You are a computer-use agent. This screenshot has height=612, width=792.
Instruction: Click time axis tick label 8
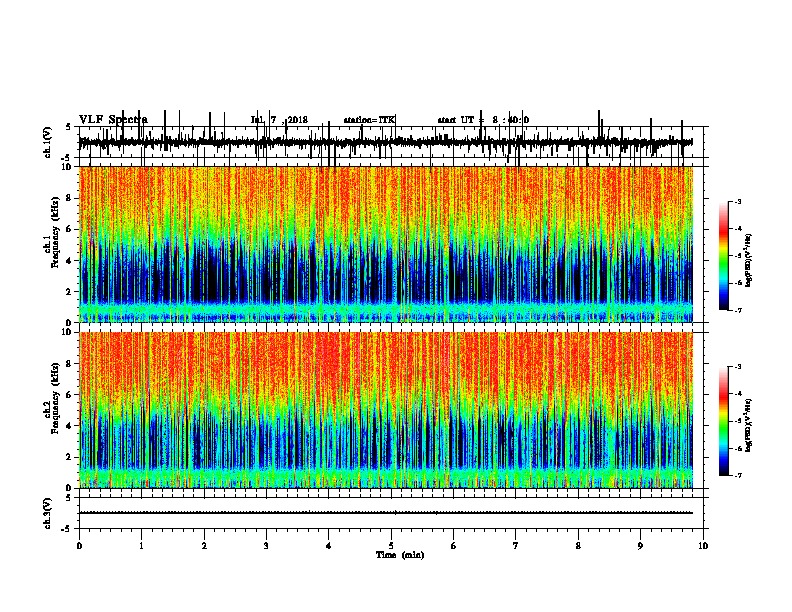578,546
